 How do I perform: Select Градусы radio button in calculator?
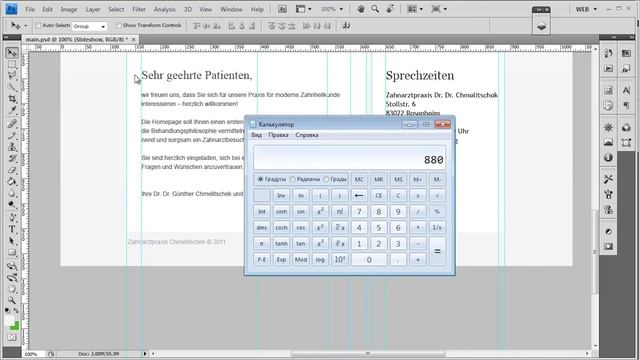point(260,179)
